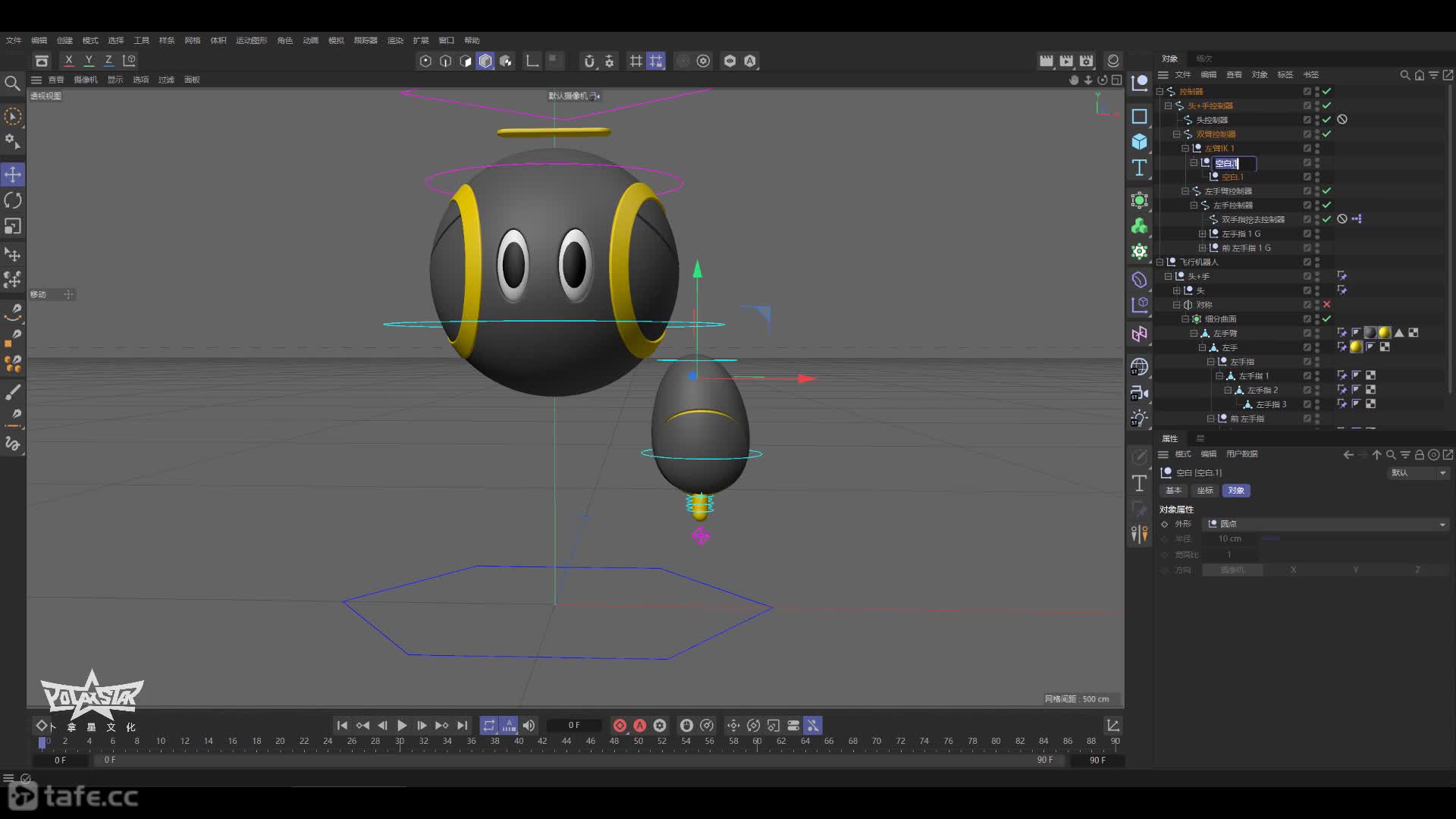Select the Text object tool in palette
The image size is (1456, 819).
coord(1139,168)
